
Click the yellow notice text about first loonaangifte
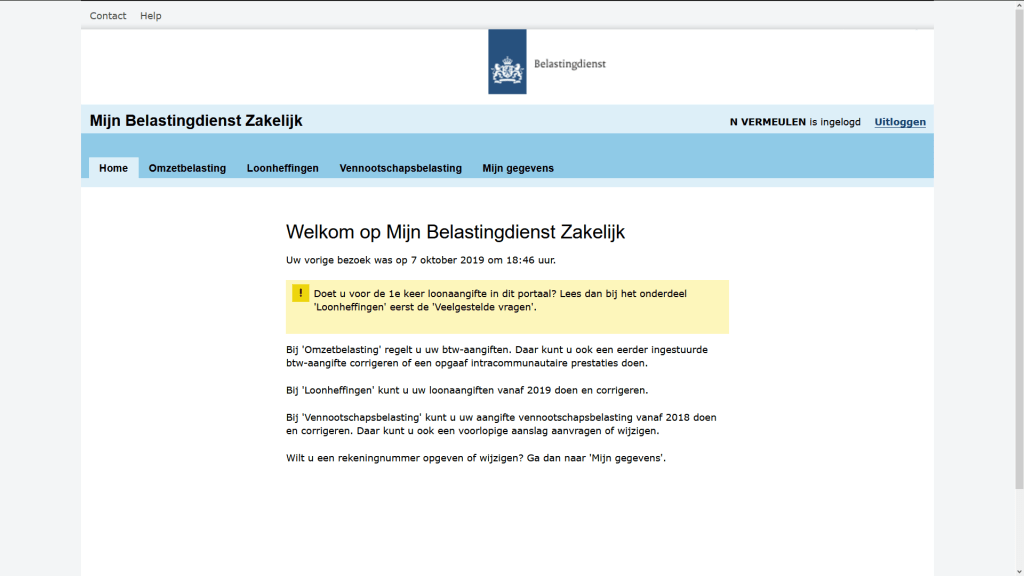(x=500, y=300)
